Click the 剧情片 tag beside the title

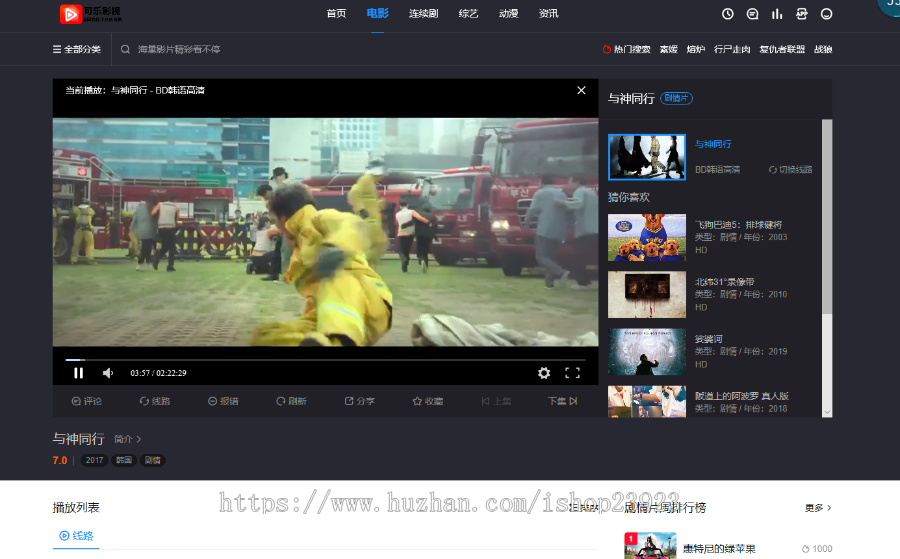(x=676, y=98)
